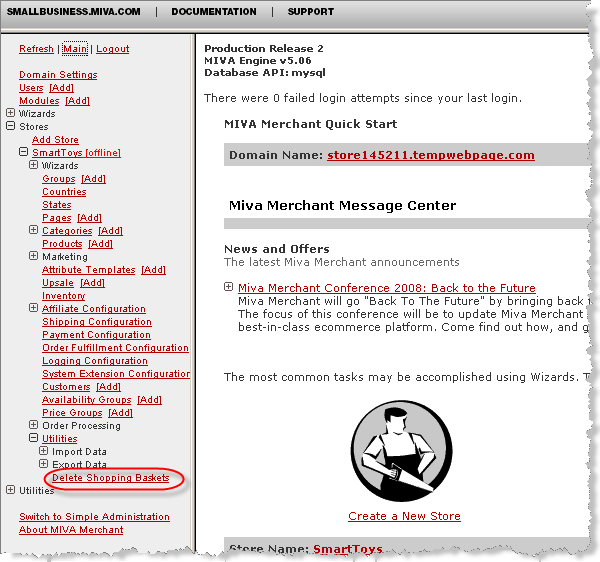Image resolution: width=600 pixels, height=562 pixels.
Task: Collapse the Stores tree node
Action: point(11,126)
